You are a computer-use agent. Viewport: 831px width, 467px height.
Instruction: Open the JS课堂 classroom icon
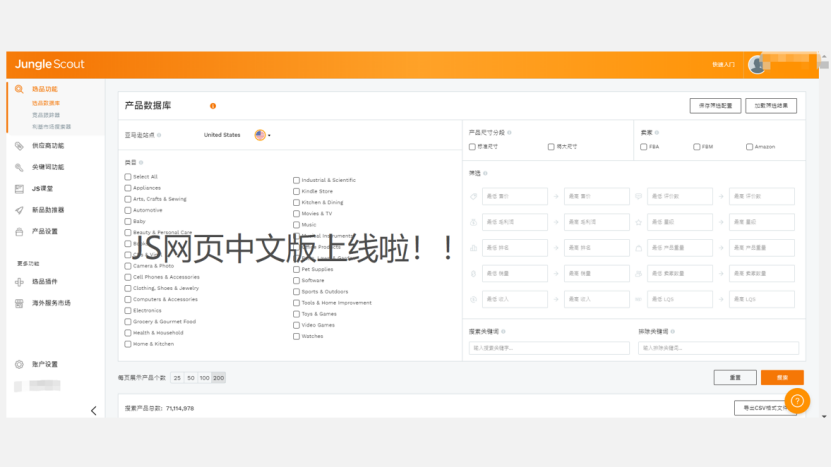(x=19, y=189)
